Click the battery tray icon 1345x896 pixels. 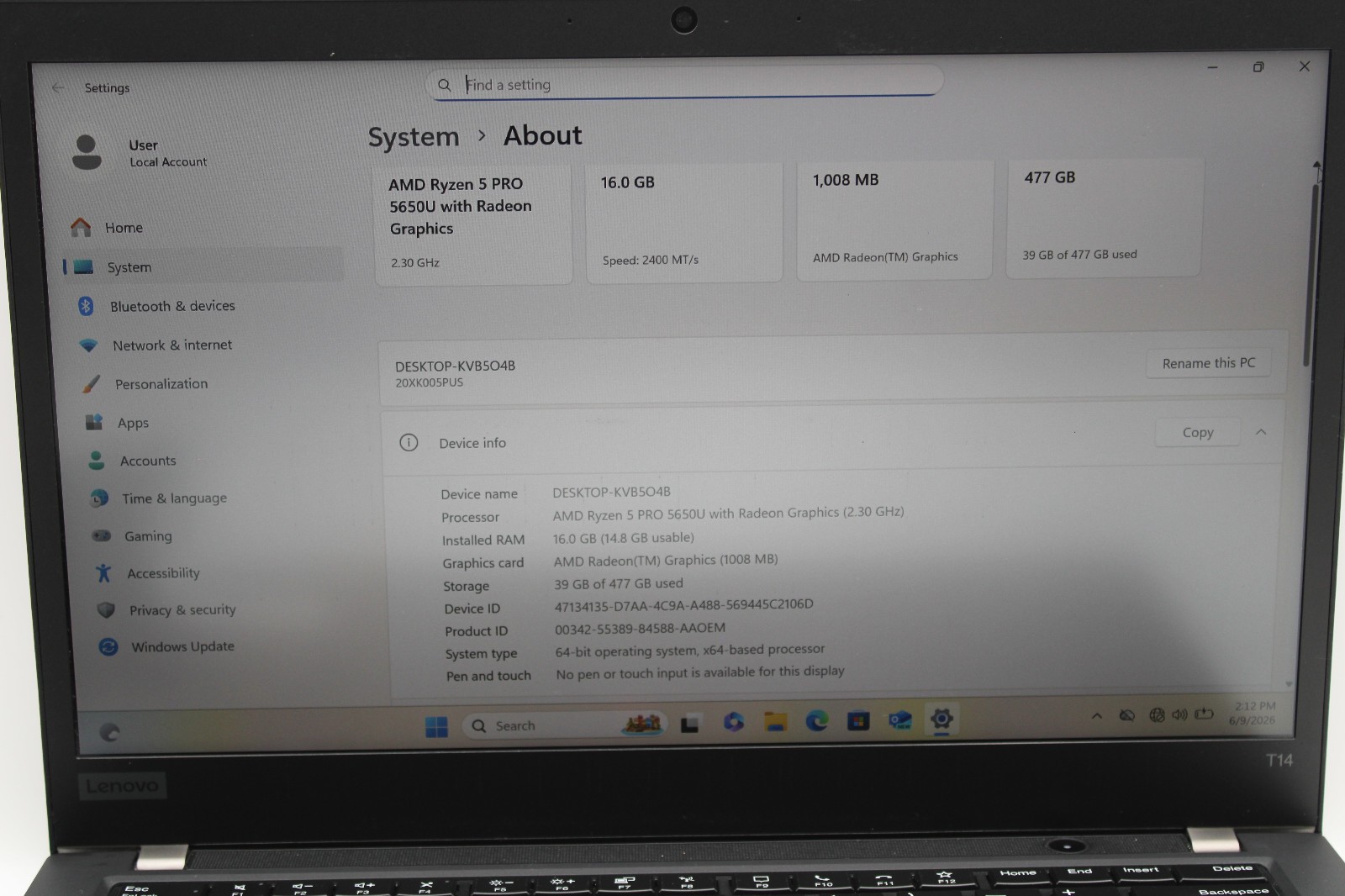(1204, 714)
